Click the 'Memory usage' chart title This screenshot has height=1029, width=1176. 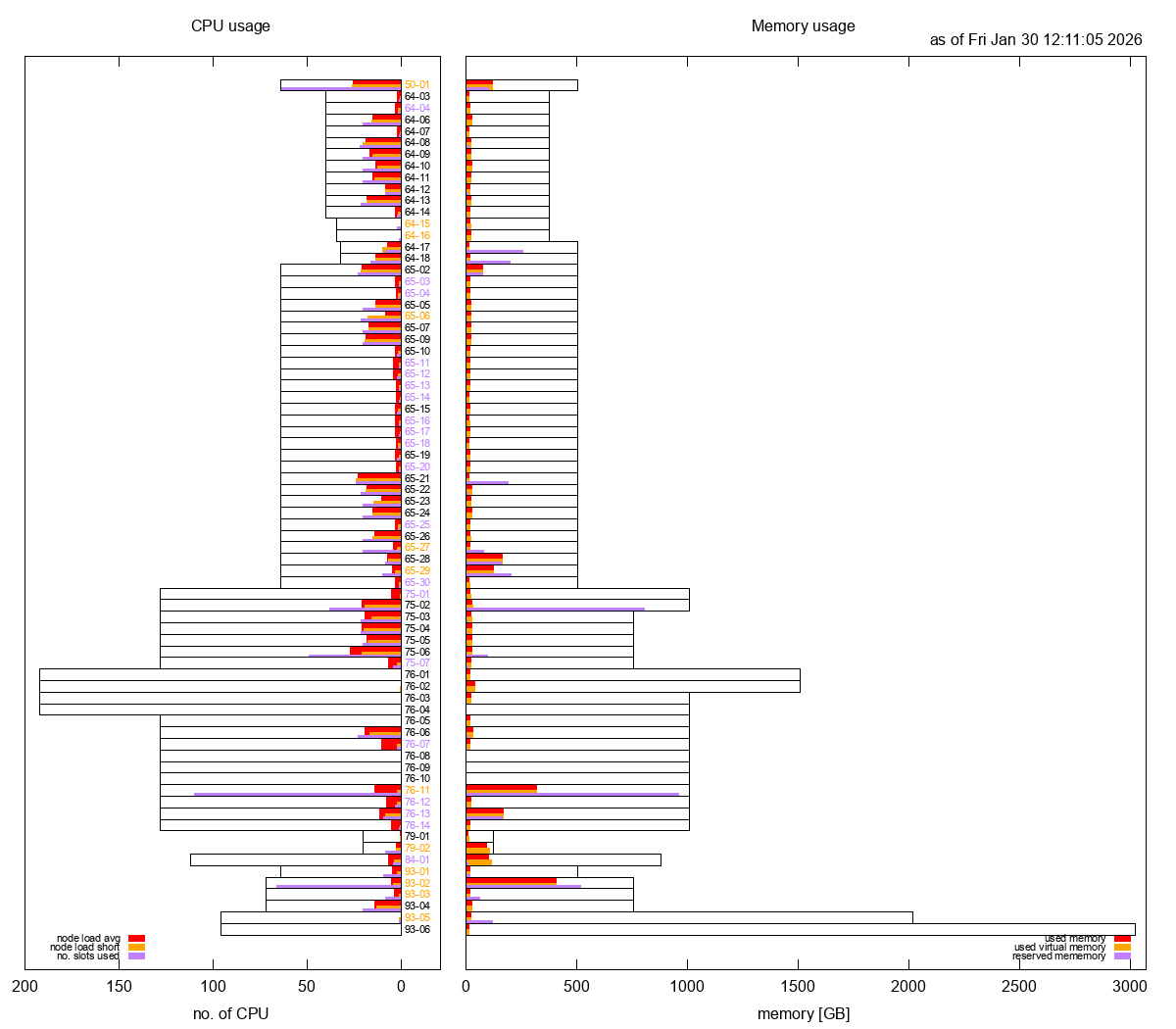tap(803, 26)
